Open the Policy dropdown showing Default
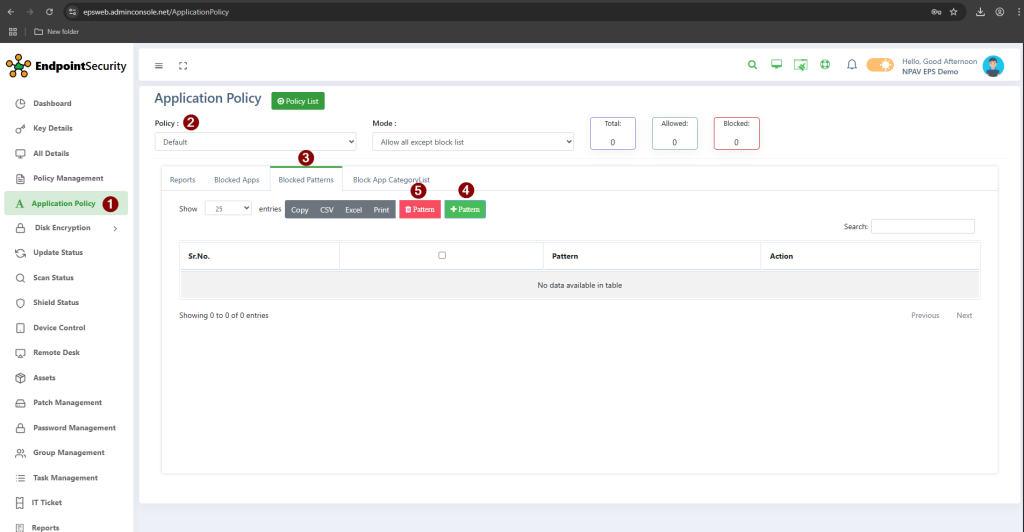The image size is (1024, 532). tap(255, 142)
